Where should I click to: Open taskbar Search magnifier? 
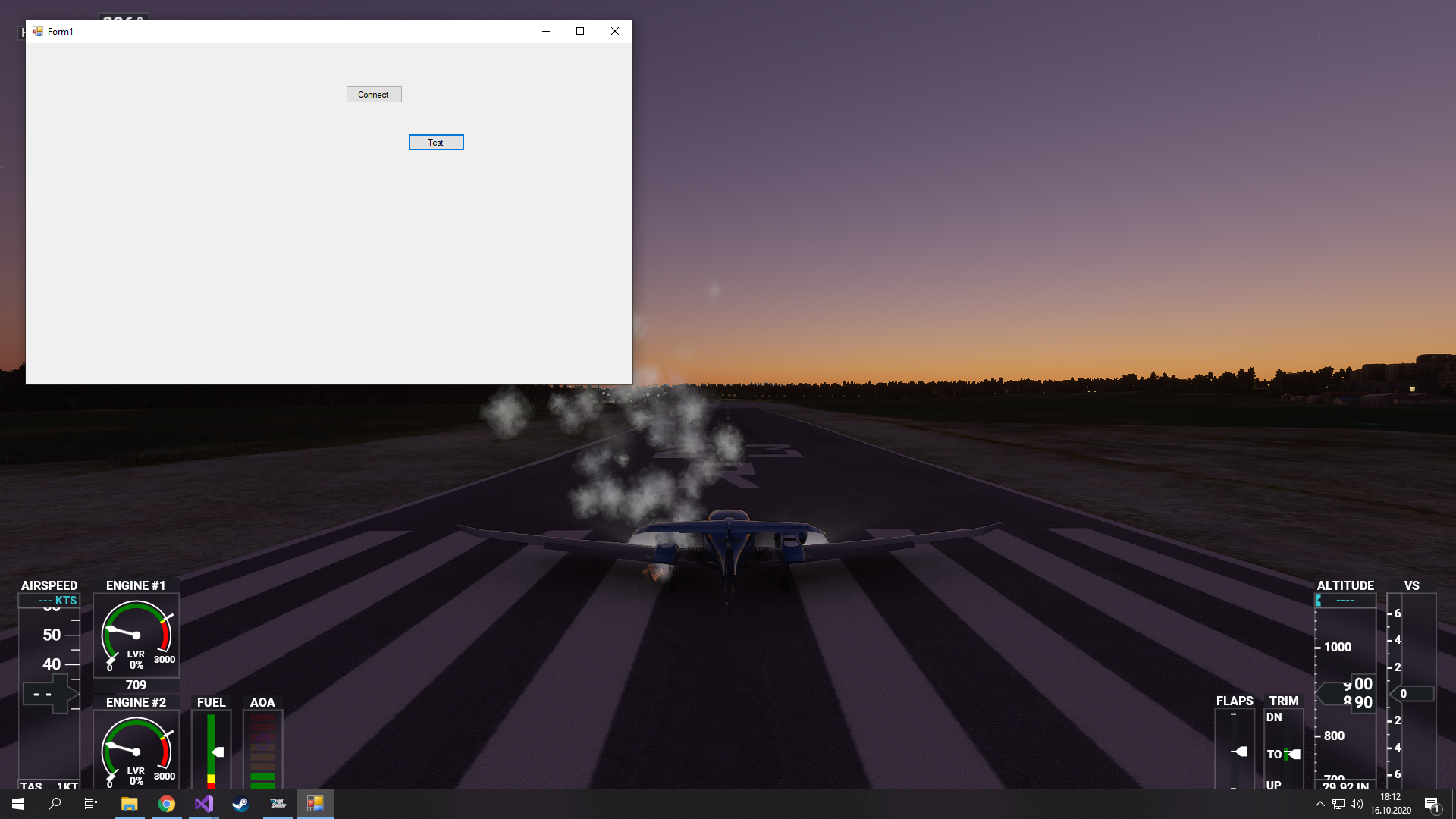tap(55, 804)
